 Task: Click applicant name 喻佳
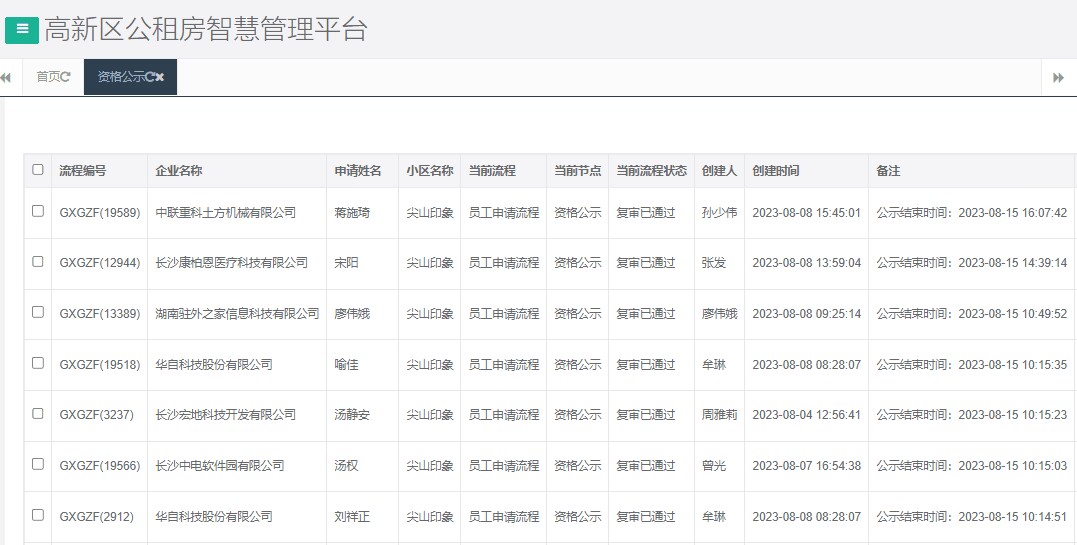[x=346, y=364]
